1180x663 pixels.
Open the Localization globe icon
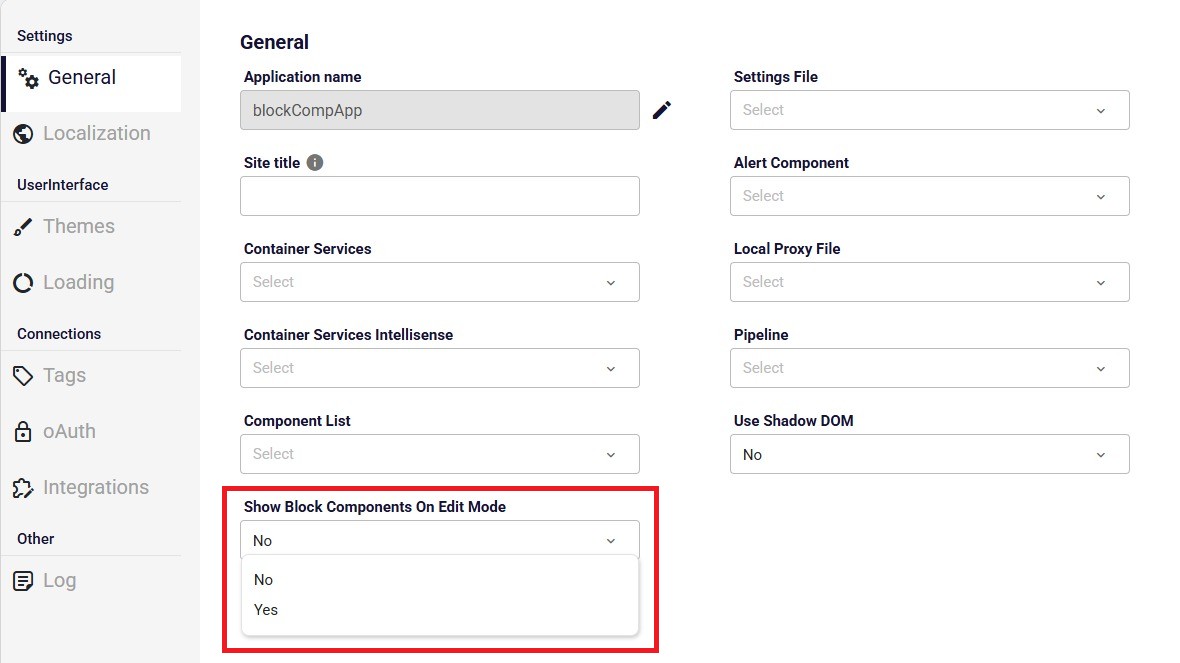pos(23,134)
